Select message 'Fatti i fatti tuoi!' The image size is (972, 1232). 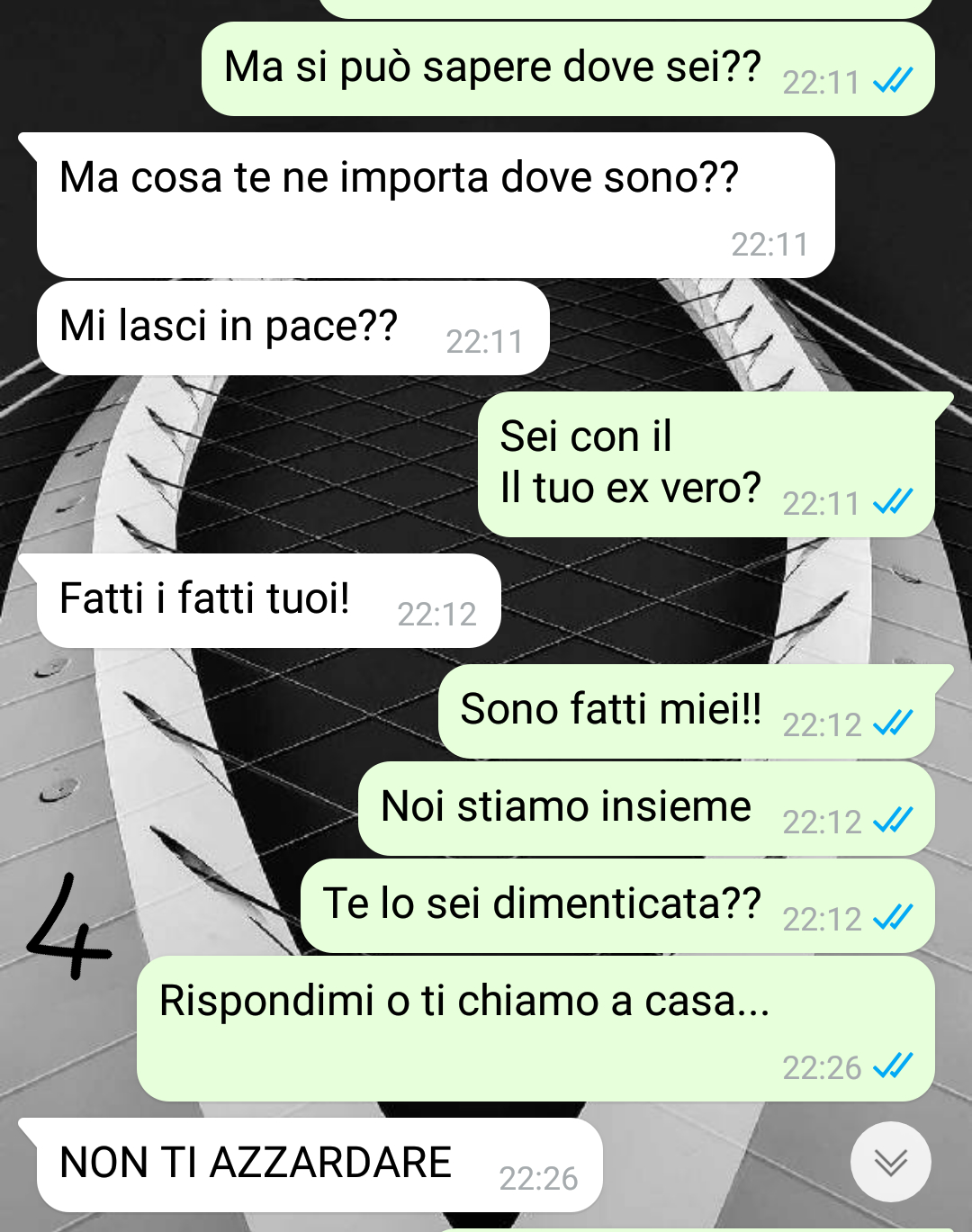coord(268,600)
